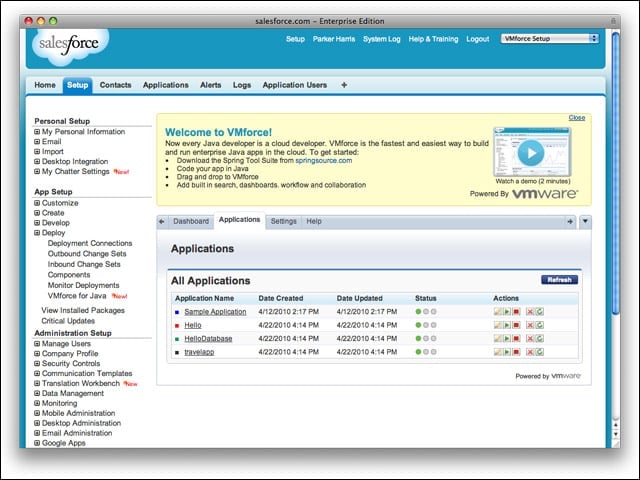Click the right arrow icon at the tab strip end
This screenshot has width=640, height=480.
coord(570,221)
